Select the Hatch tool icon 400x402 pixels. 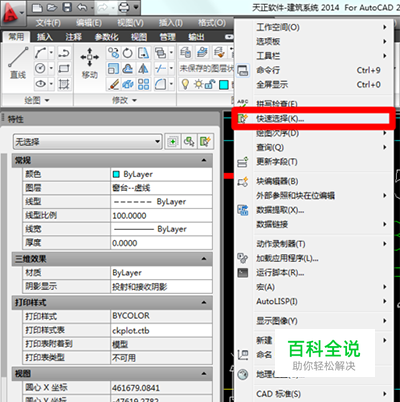(x=64, y=84)
